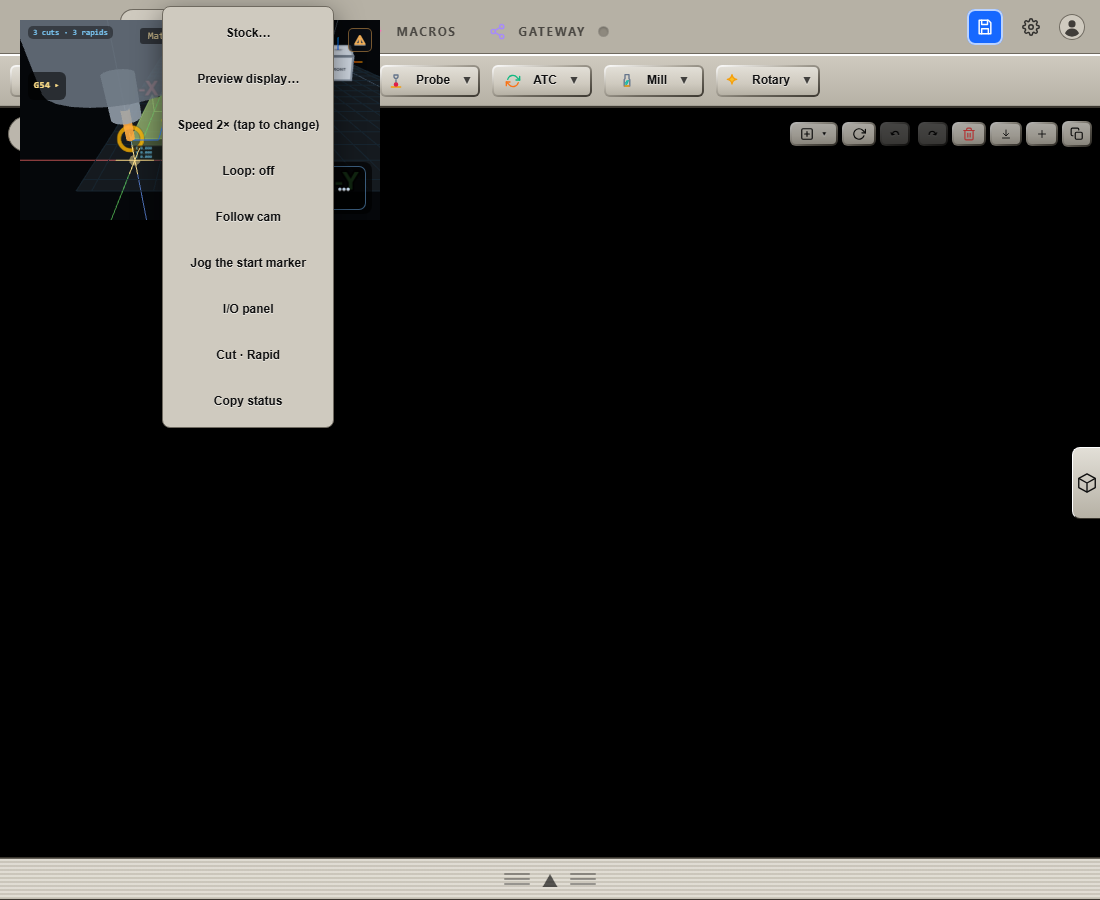The height and width of the screenshot is (900, 1100).
Task: Click the gray Gateway status dot
Action: 603,32
